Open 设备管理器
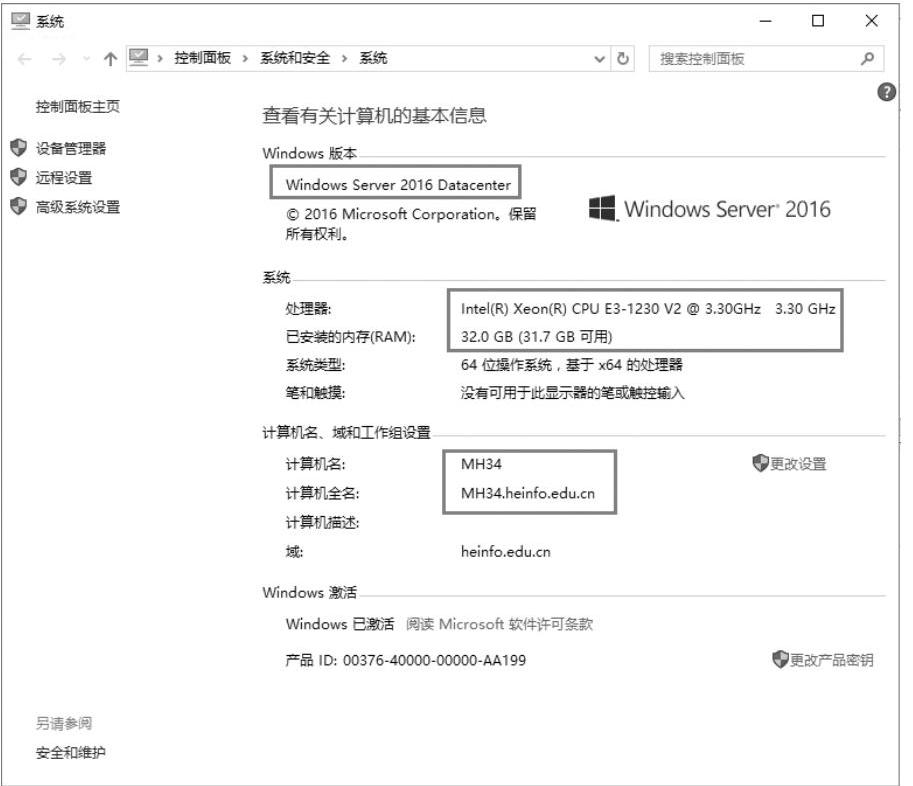This screenshot has height=786, width=913. [x=70, y=148]
